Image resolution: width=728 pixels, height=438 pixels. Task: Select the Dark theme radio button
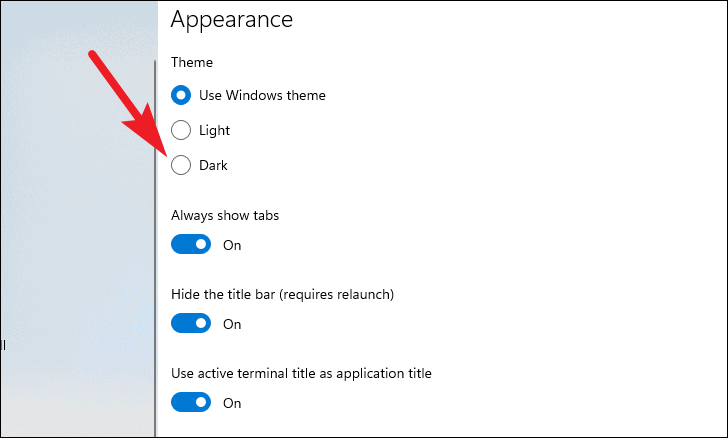(x=181, y=165)
